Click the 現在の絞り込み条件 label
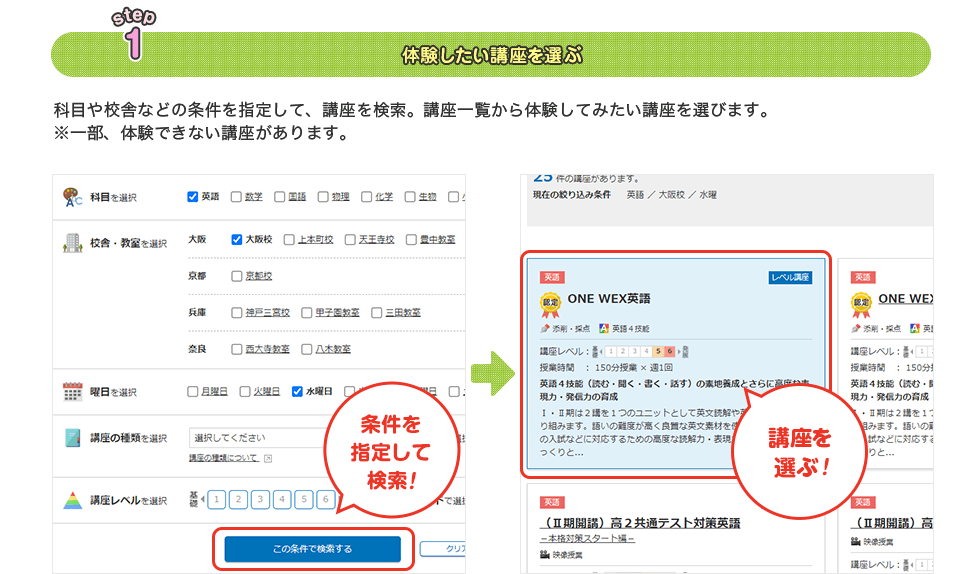 click(571, 195)
